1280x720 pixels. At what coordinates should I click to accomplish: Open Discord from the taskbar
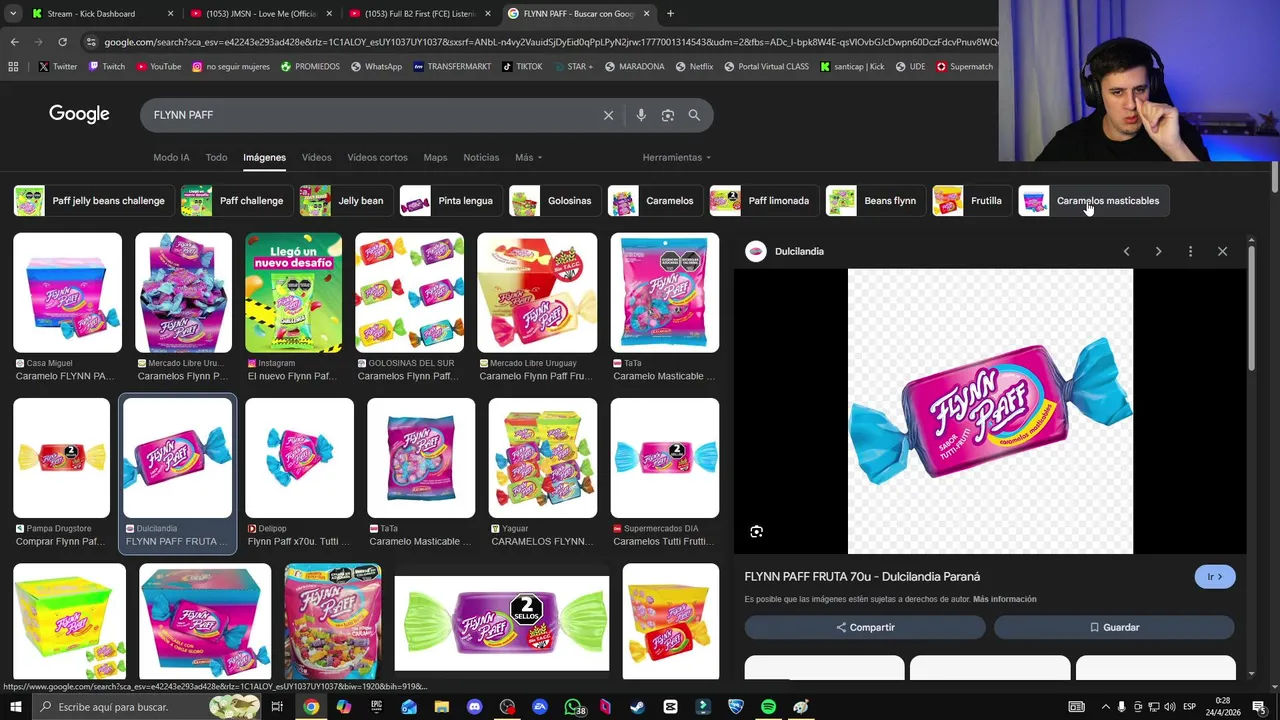(475, 707)
